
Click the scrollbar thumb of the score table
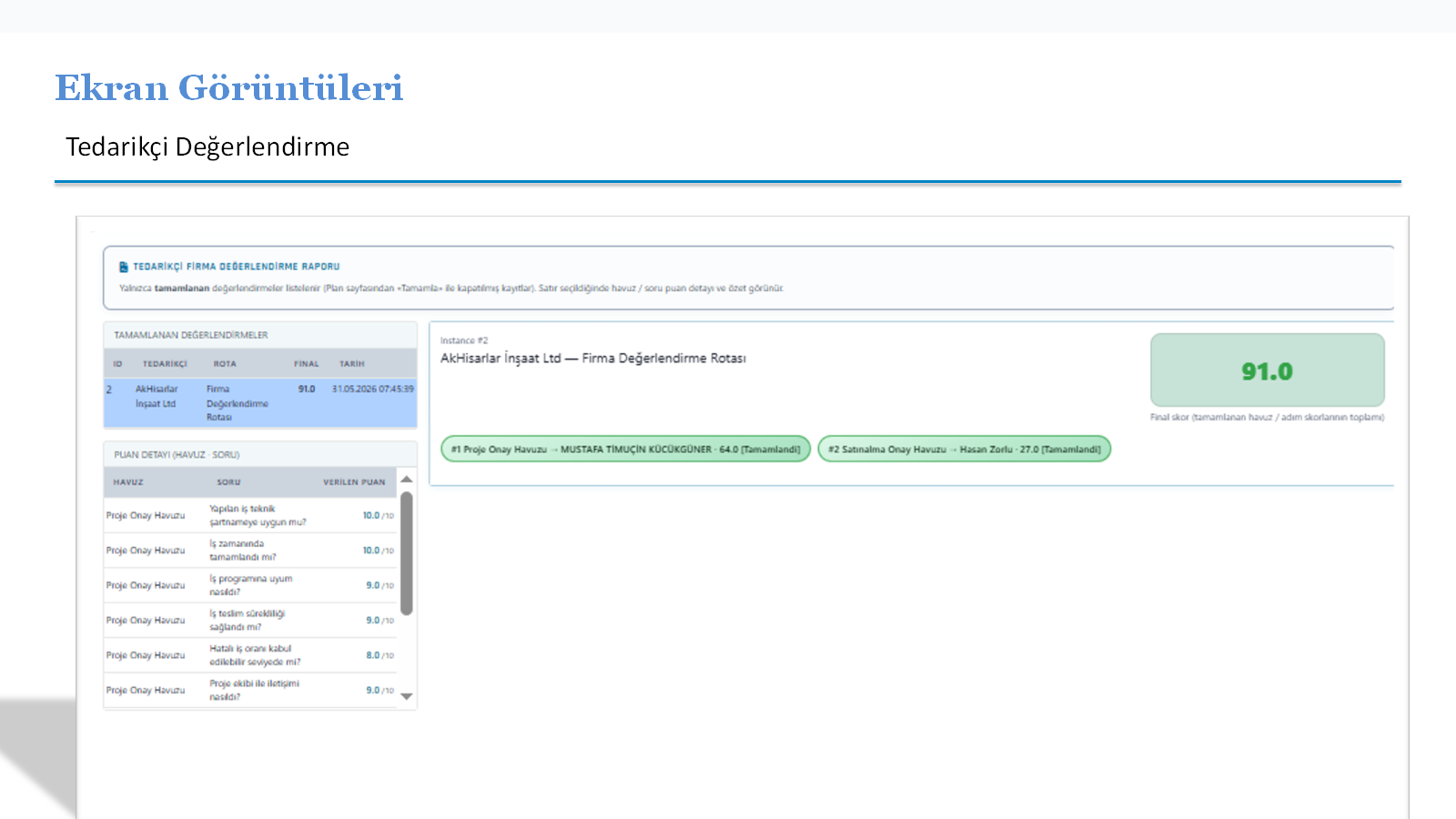coord(407,554)
